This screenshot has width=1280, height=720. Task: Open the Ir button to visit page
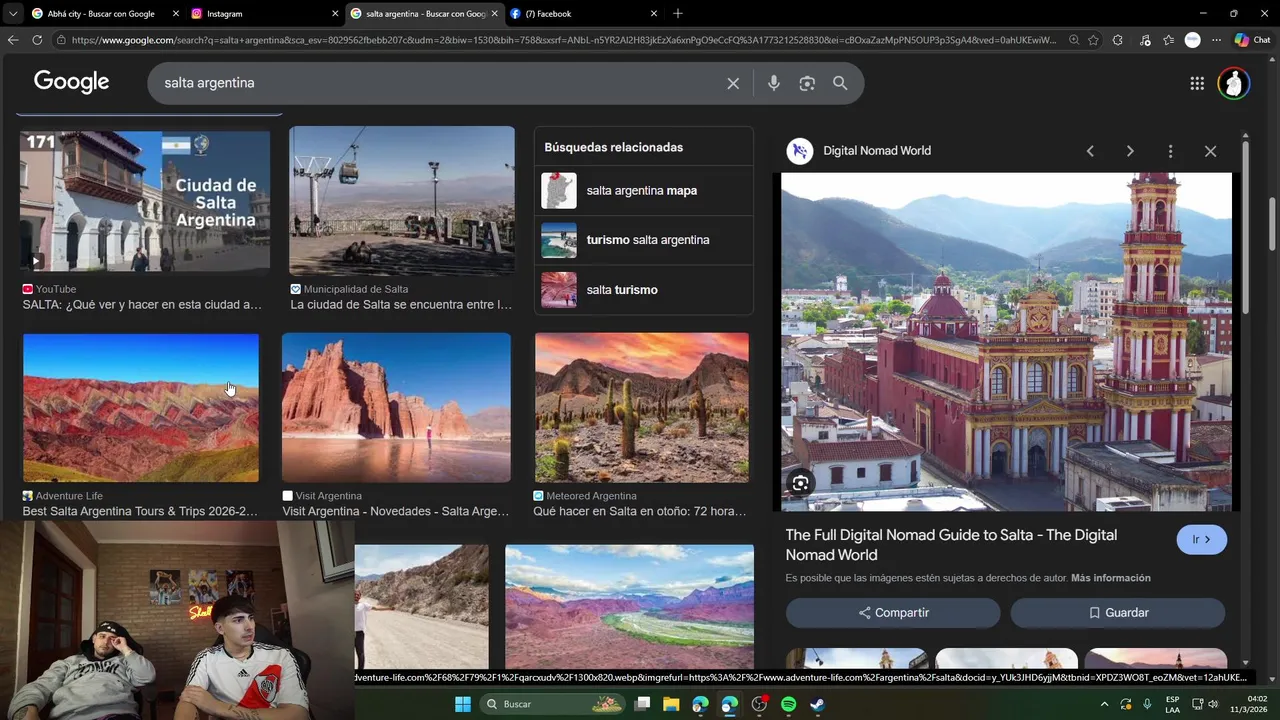pyautogui.click(x=1201, y=540)
